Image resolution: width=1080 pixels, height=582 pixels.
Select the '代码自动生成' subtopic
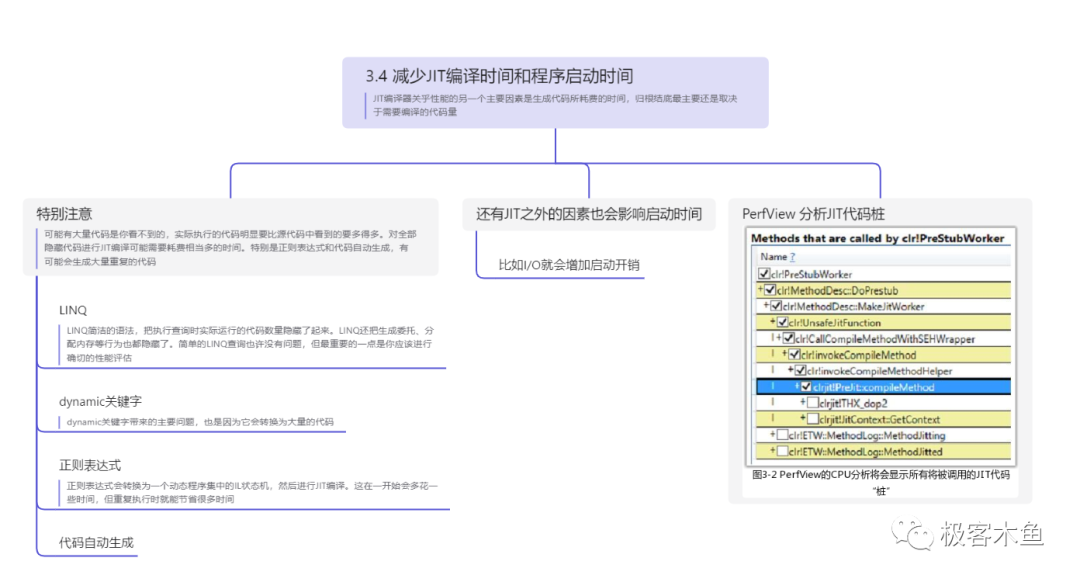(x=96, y=543)
